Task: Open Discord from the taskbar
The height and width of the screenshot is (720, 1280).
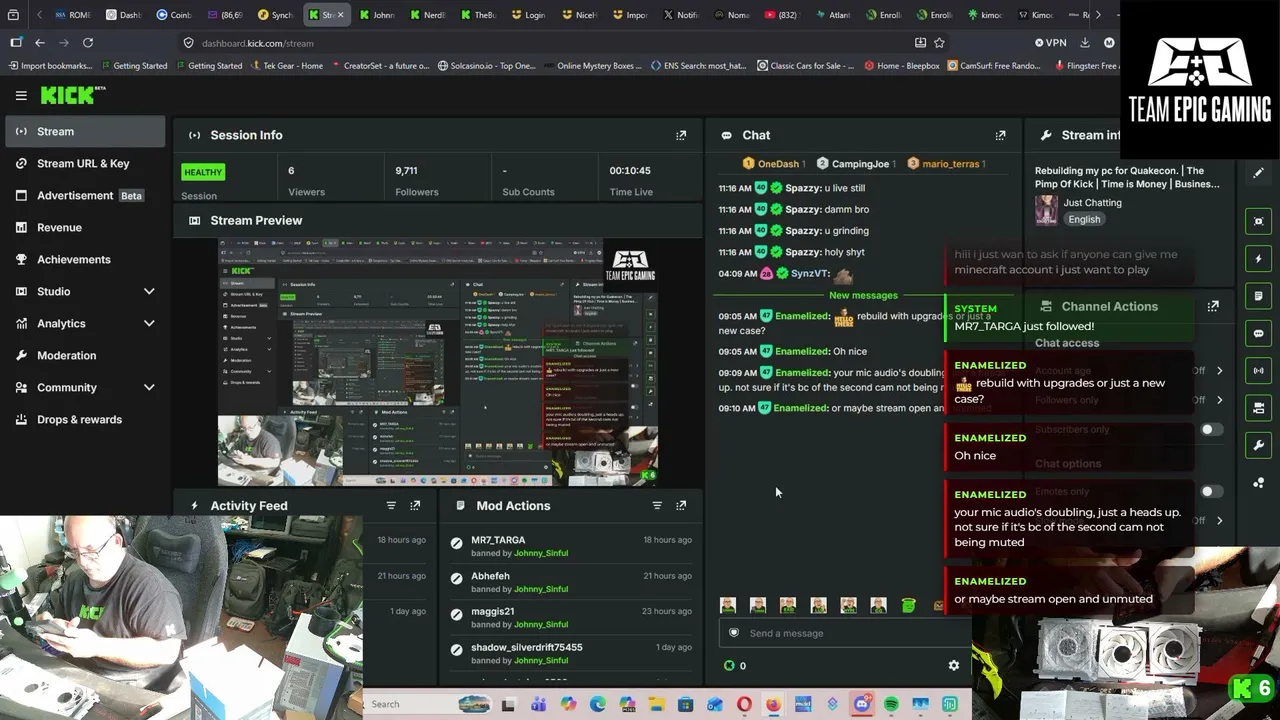Action: pos(862,704)
